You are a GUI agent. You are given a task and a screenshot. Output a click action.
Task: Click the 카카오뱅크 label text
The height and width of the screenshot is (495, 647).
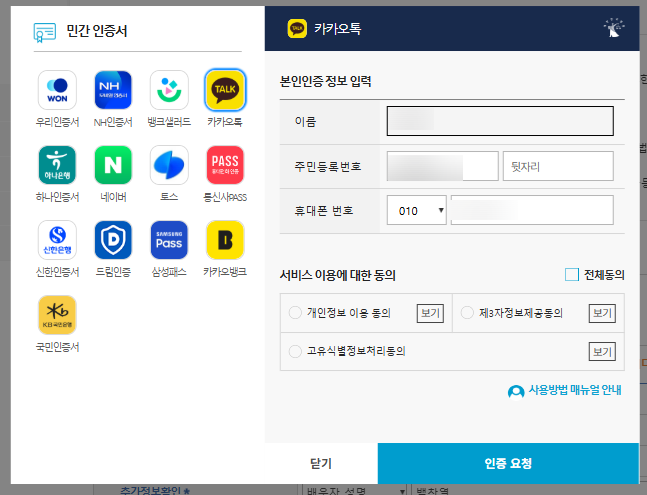point(225,272)
